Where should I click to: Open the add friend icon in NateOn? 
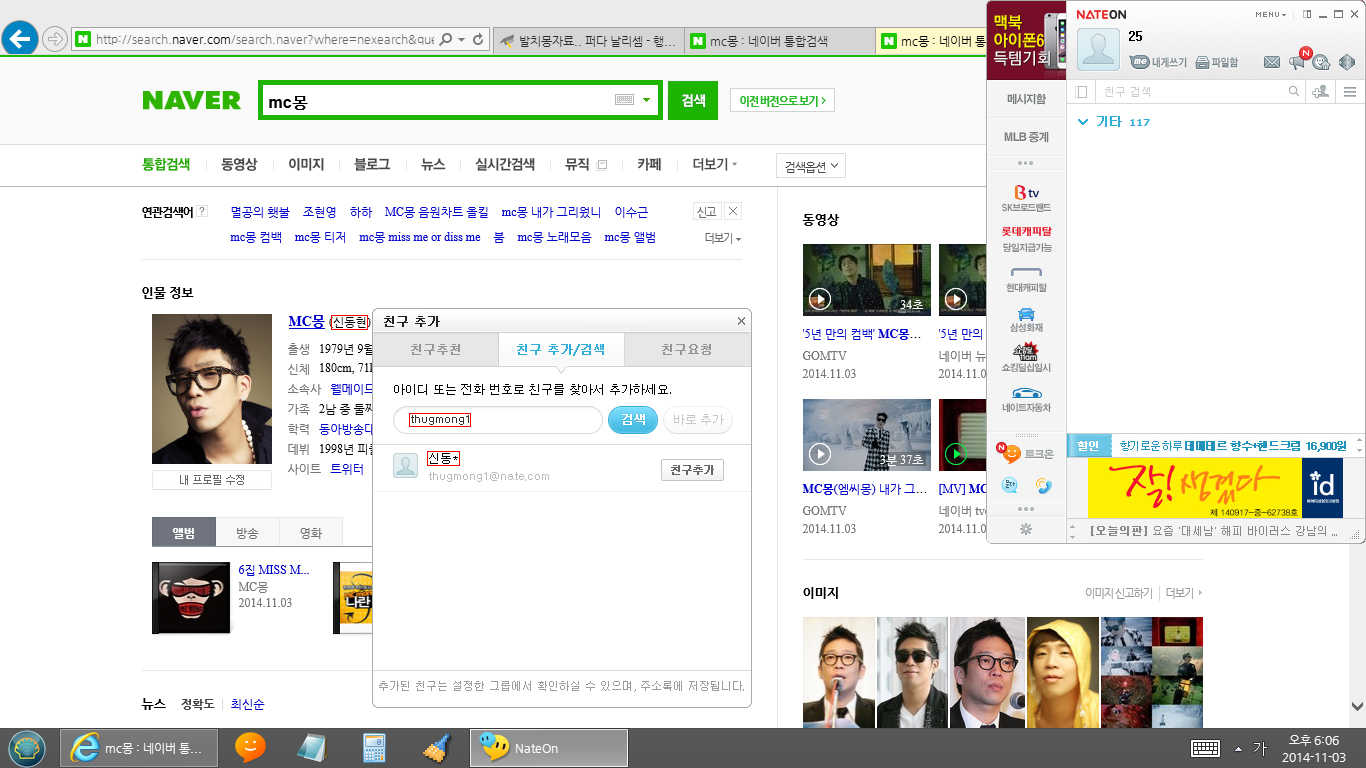coord(1321,91)
